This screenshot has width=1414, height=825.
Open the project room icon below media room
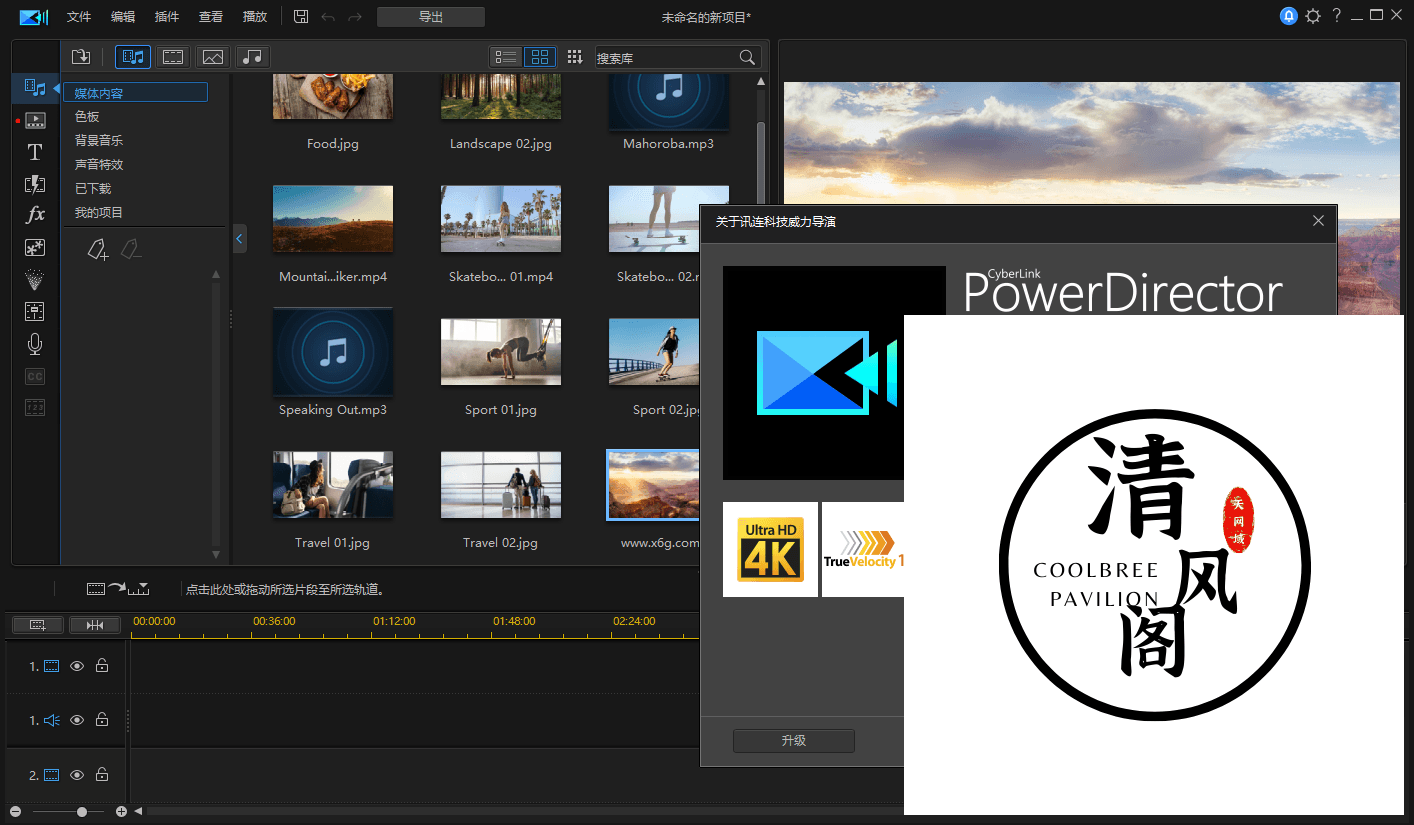35,120
